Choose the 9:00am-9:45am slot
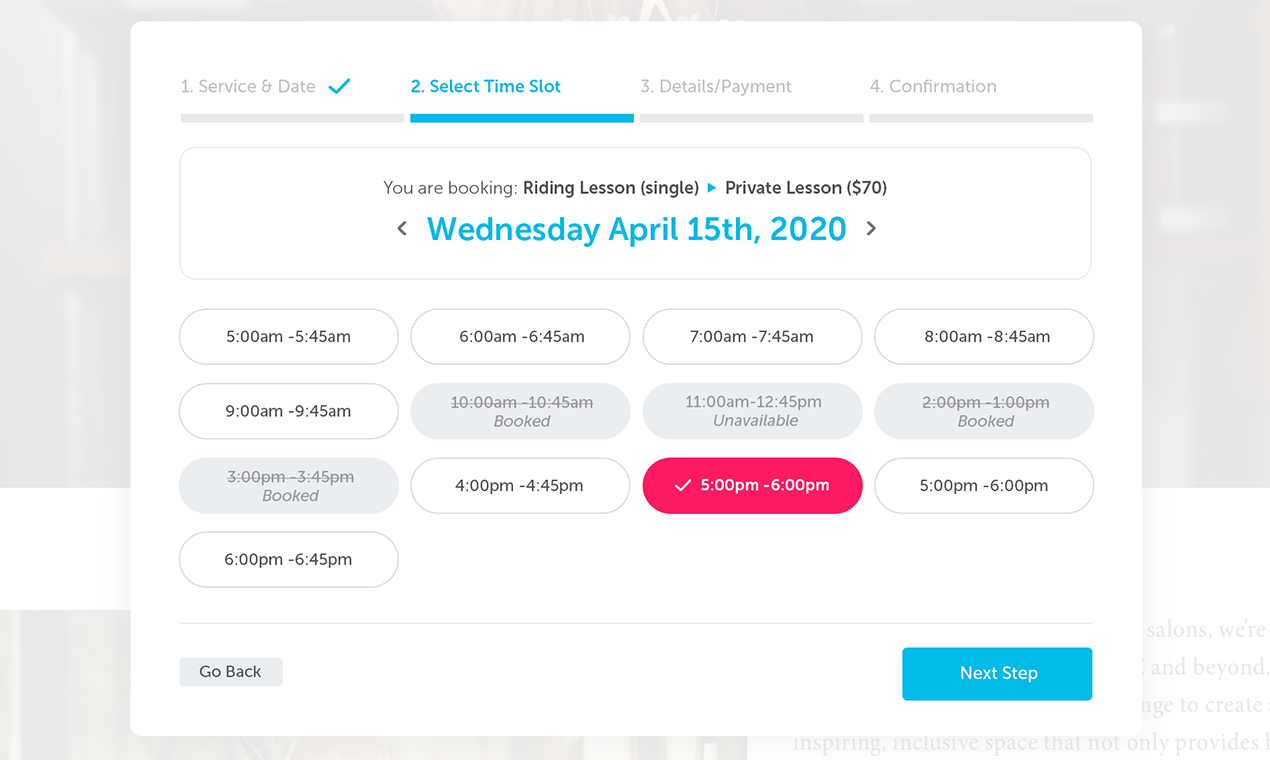 289,411
